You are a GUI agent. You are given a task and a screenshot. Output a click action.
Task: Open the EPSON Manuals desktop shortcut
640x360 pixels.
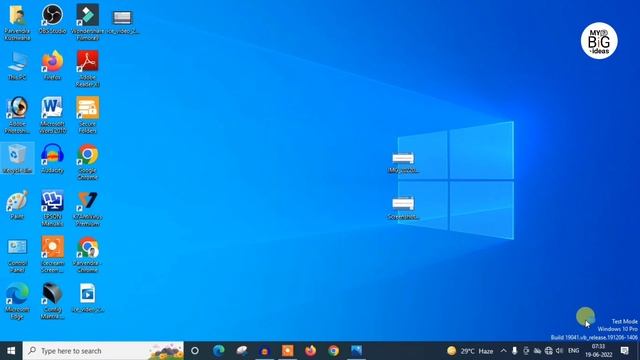click(x=52, y=208)
